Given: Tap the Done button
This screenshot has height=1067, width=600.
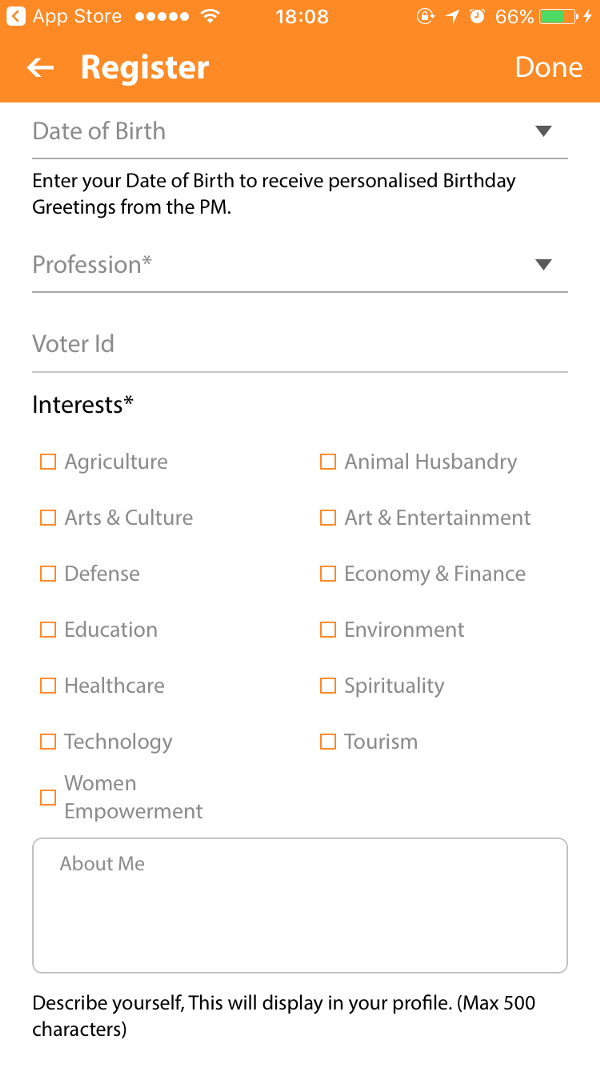Looking at the screenshot, I should tap(548, 67).
